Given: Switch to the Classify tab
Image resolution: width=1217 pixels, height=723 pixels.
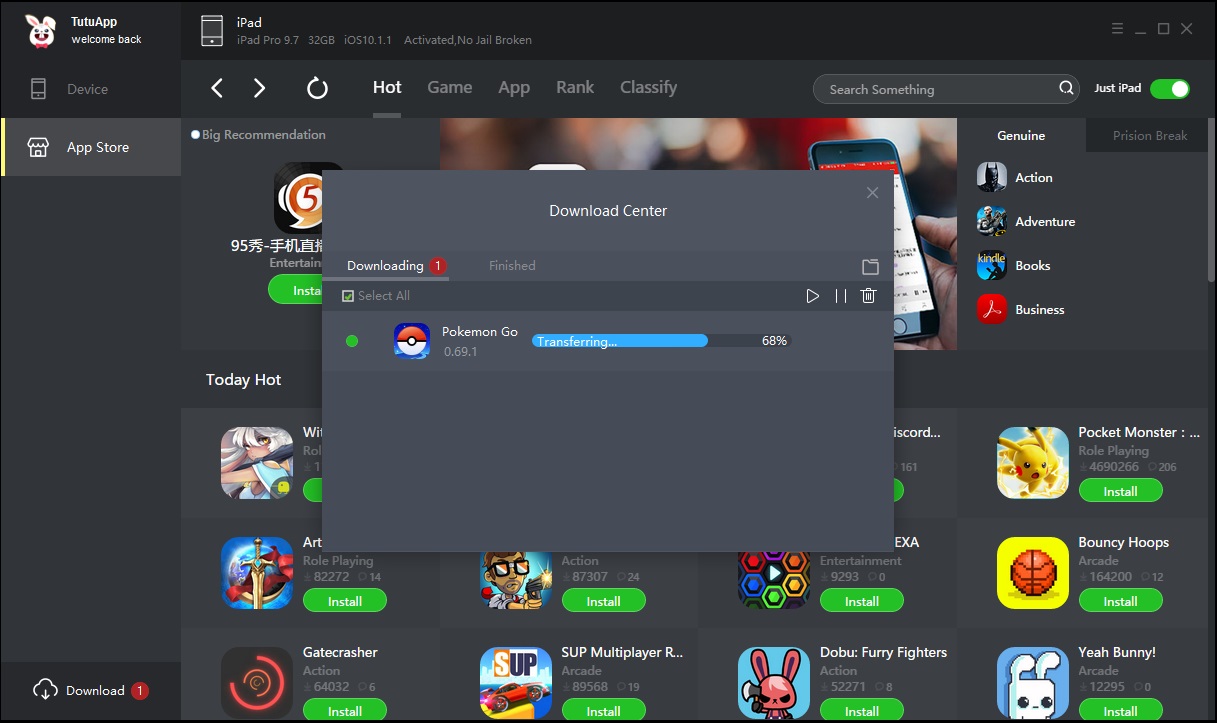Looking at the screenshot, I should tap(648, 87).
